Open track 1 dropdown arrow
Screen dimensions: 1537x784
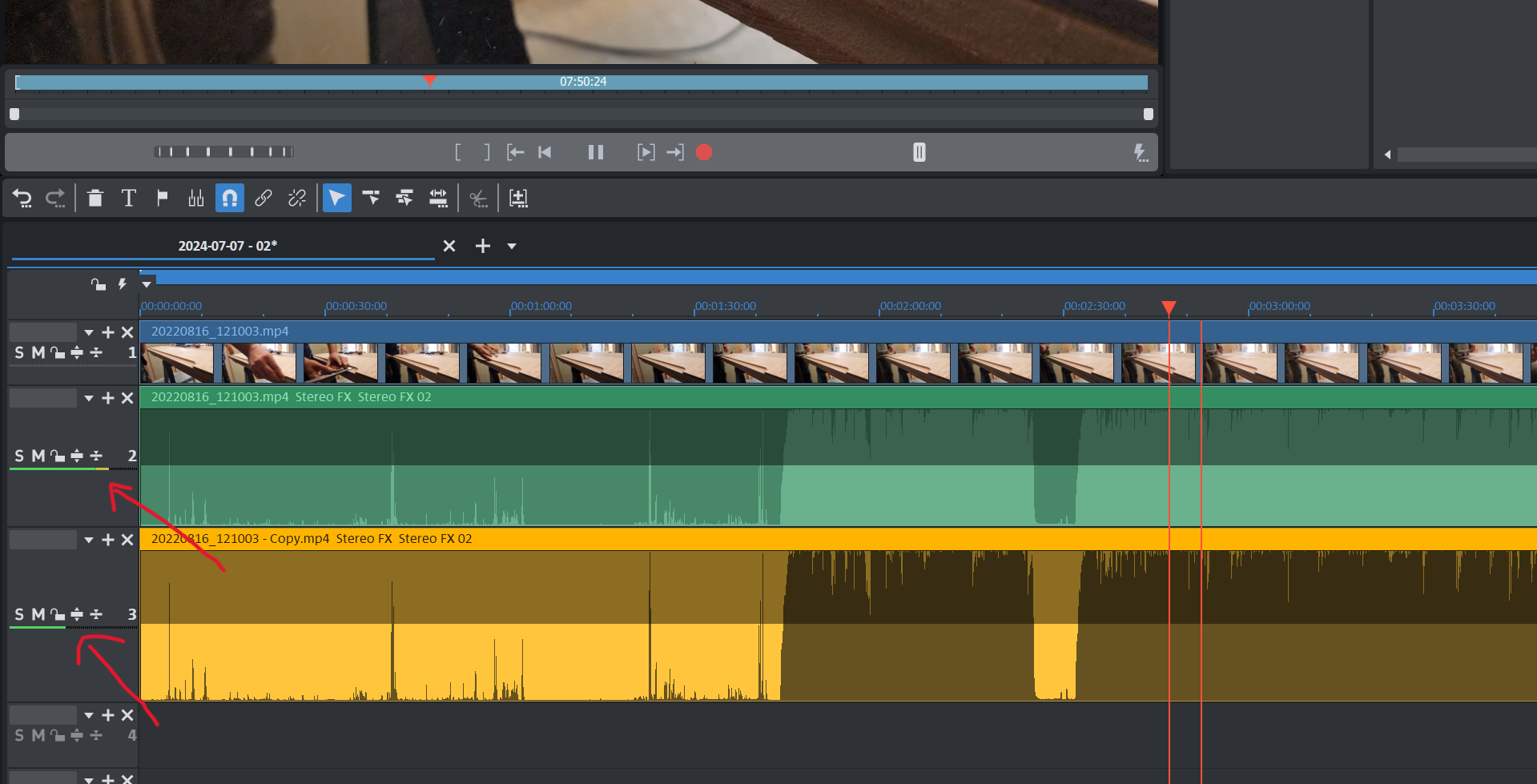[89, 332]
